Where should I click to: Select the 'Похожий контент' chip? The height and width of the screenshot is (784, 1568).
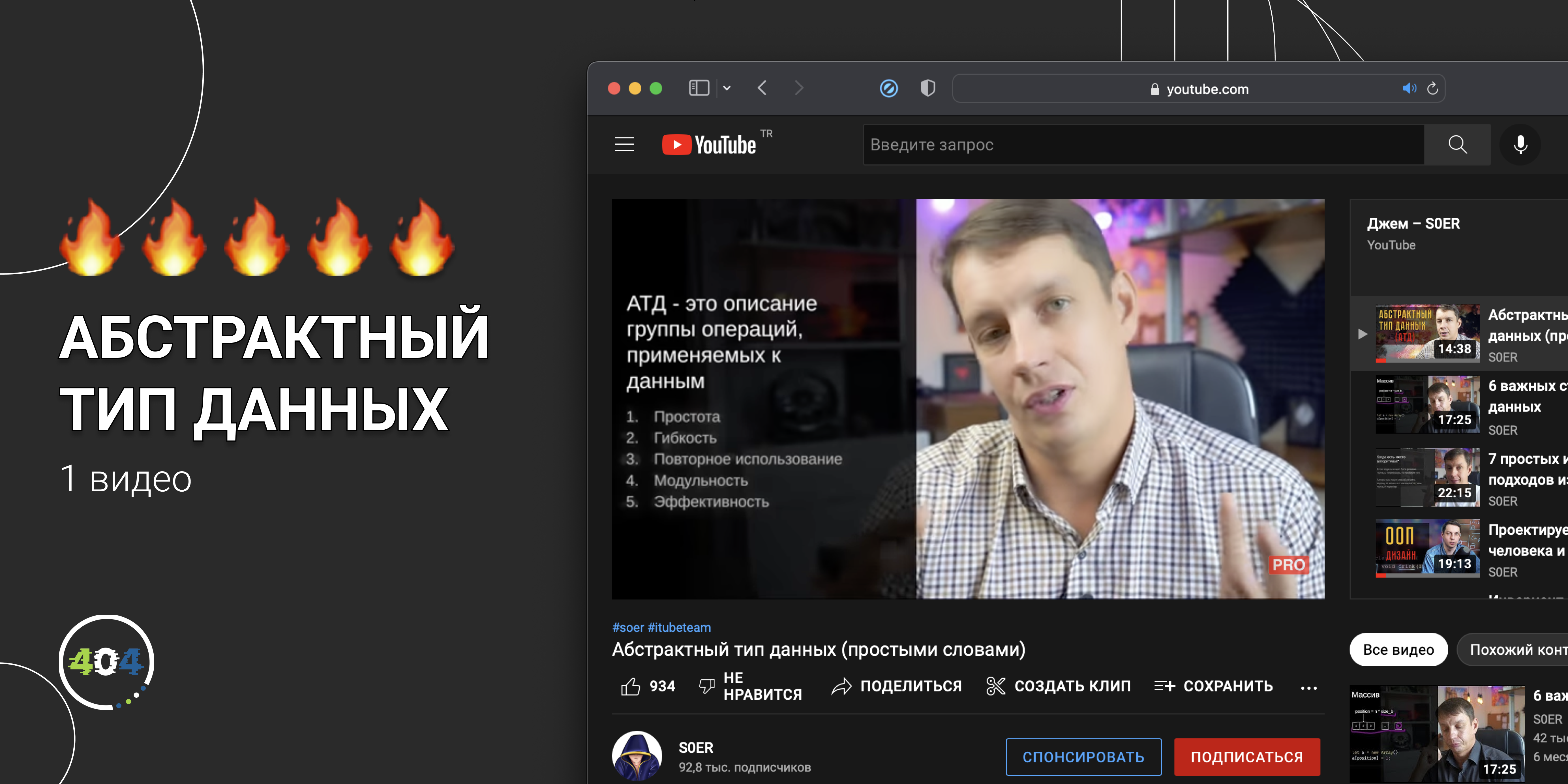point(1513,650)
